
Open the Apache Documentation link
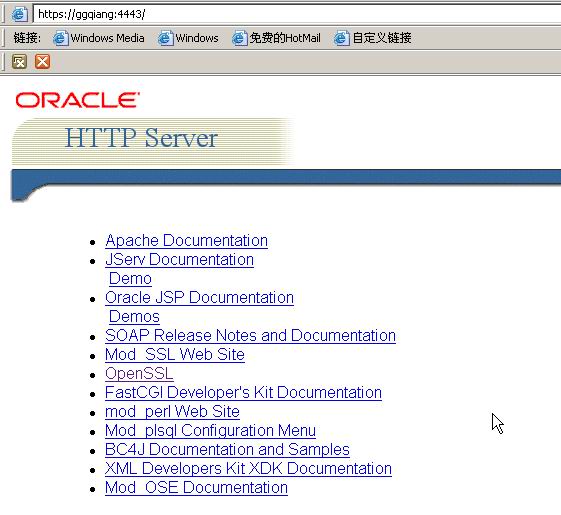point(186,241)
